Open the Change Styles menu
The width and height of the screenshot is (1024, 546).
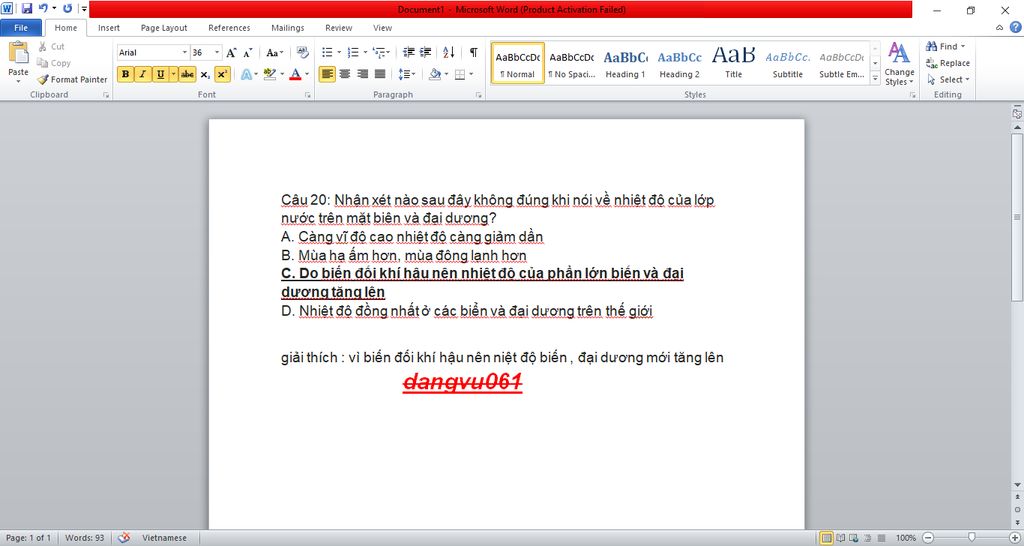(899, 63)
